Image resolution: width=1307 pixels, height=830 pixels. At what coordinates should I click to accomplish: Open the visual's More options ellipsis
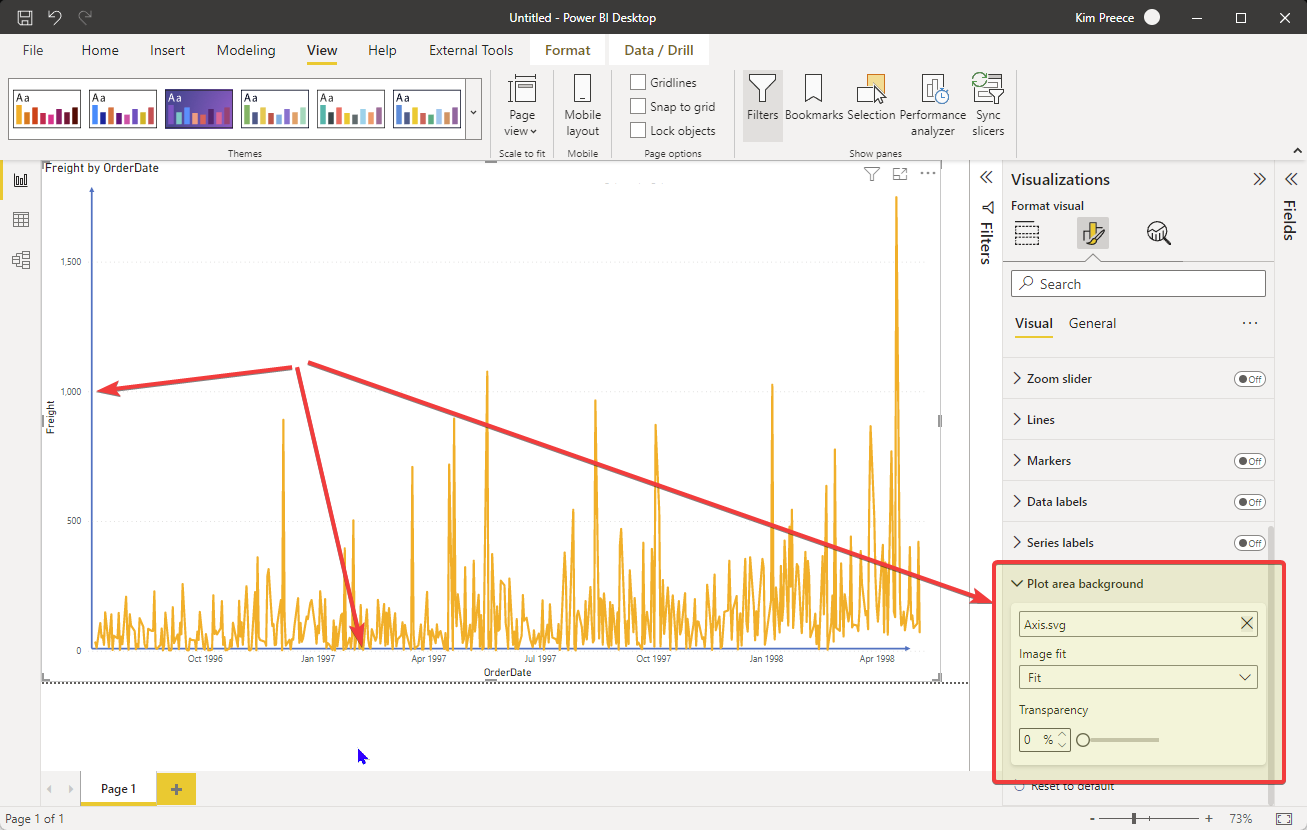coord(928,174)
